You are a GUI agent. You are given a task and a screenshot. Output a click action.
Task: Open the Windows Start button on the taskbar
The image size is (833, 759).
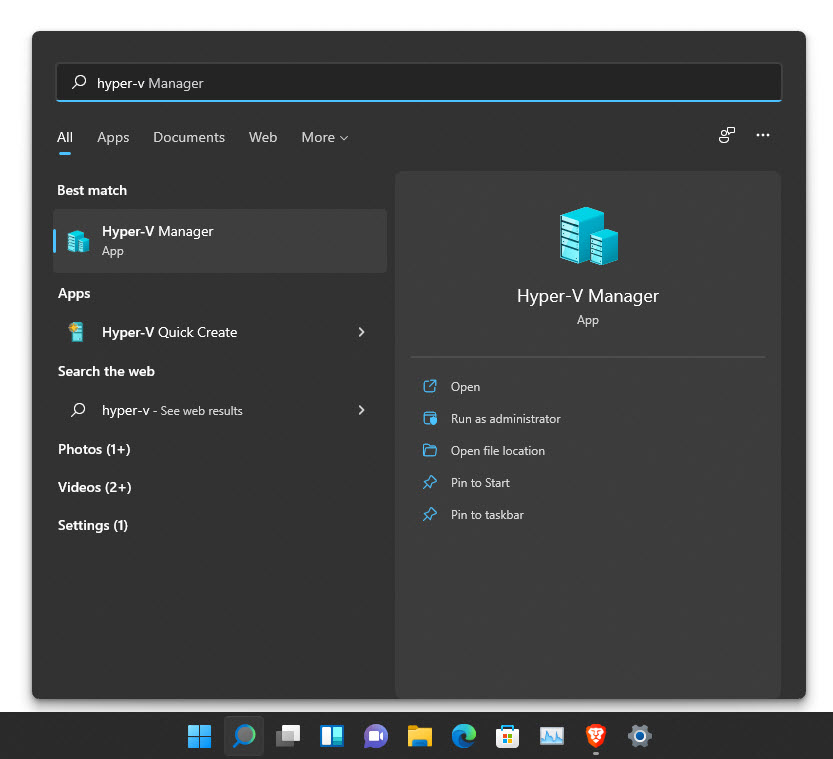tap(200, 736)
